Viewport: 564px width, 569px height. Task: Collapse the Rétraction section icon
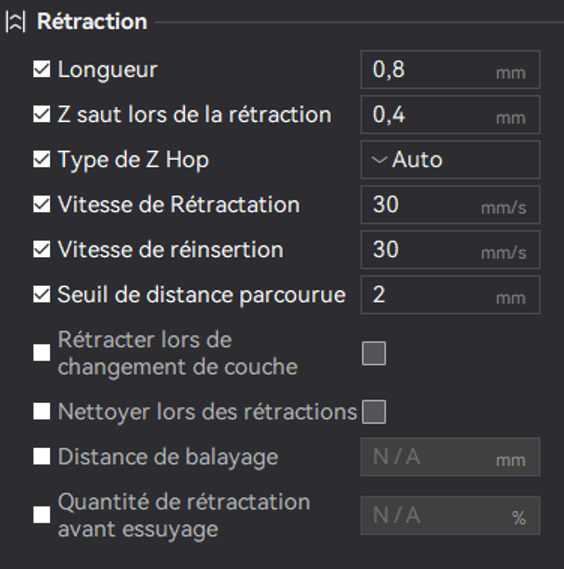[x=16, y=22]
